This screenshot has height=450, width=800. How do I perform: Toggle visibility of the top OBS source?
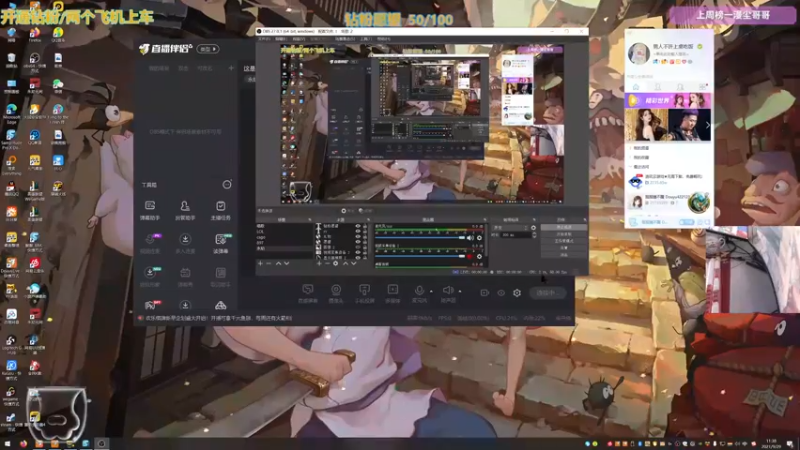pyautogui.click(x=358, y=226)
